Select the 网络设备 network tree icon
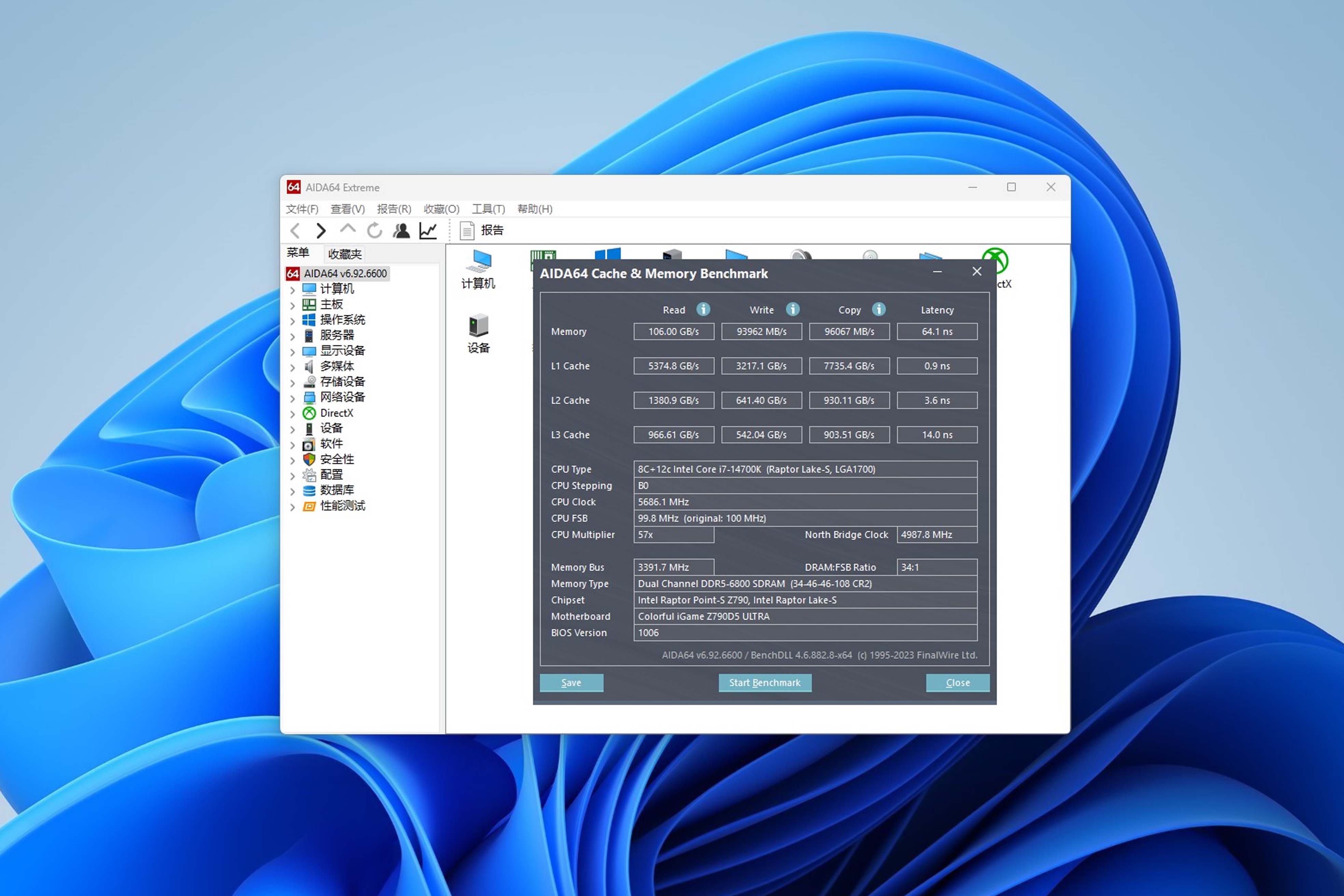Screen dimensions: 1344x896 [x=309, y=397]
